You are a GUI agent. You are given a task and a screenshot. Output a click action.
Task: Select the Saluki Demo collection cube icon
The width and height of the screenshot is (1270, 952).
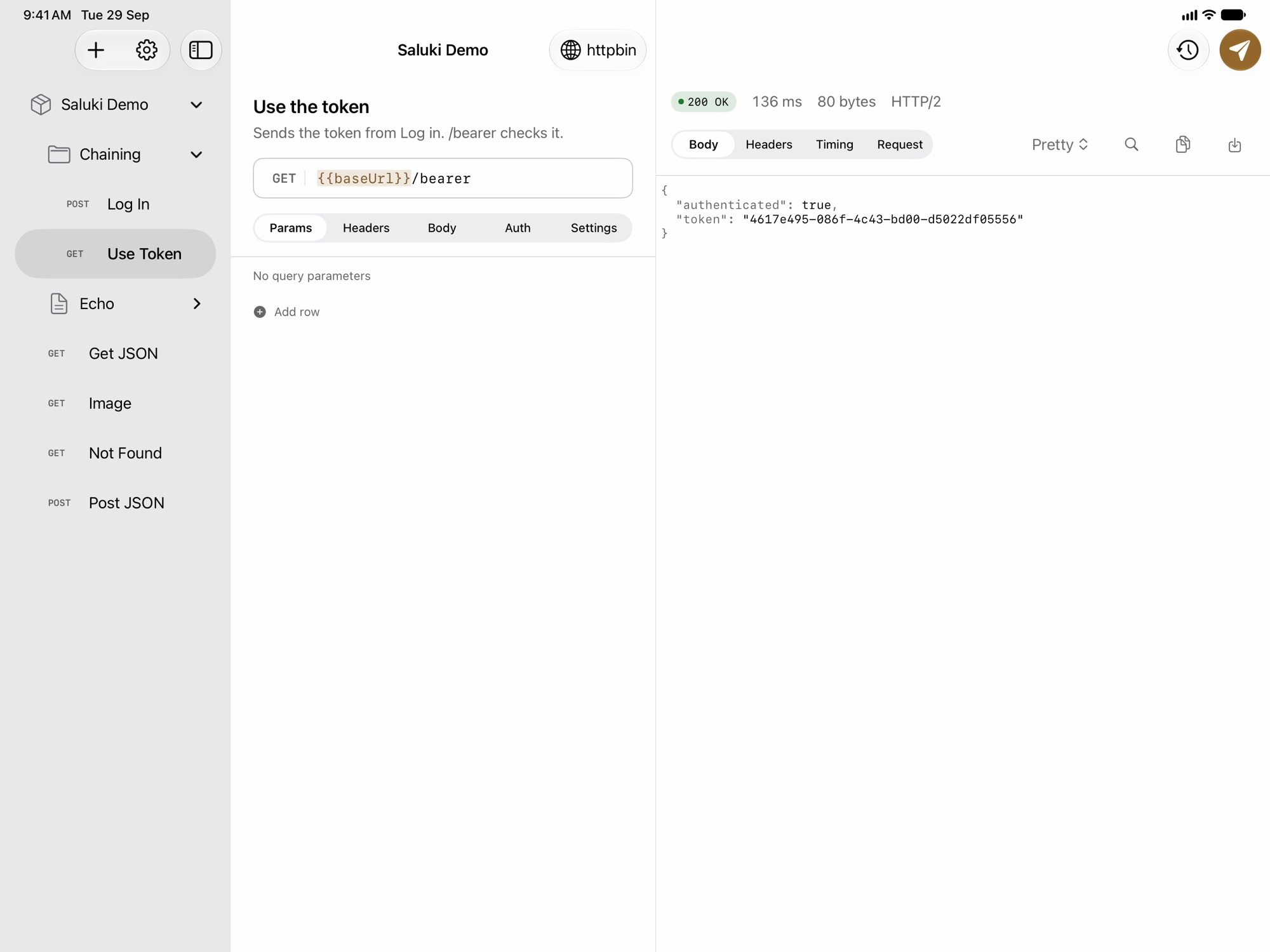[41, 105]
